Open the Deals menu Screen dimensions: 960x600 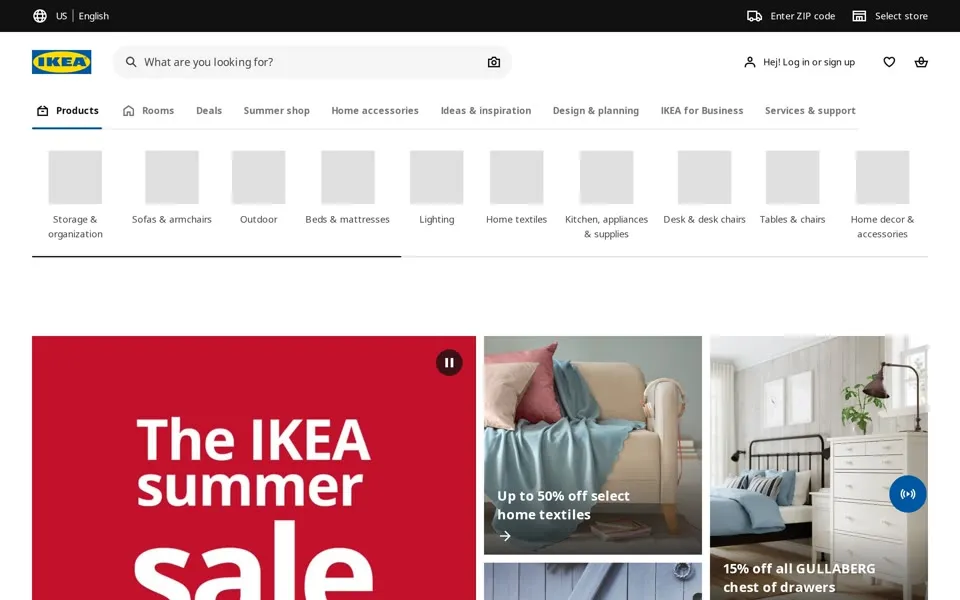tap(209, 111)
